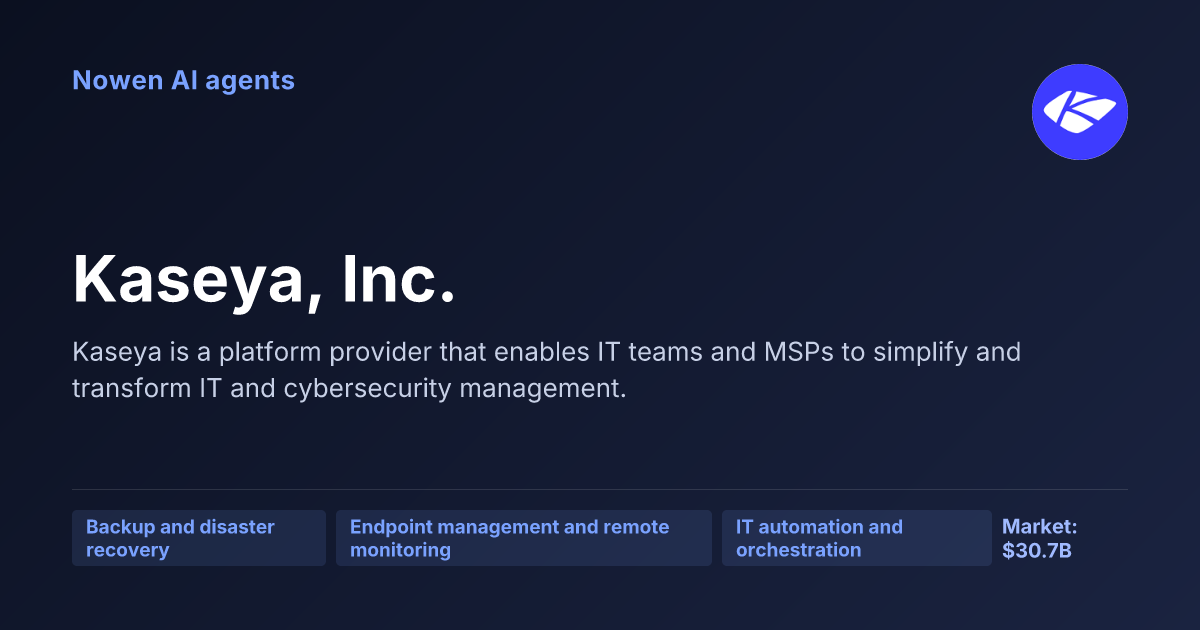
Task: Click the Kaseya logo icon
Action: pos(1080,112)
